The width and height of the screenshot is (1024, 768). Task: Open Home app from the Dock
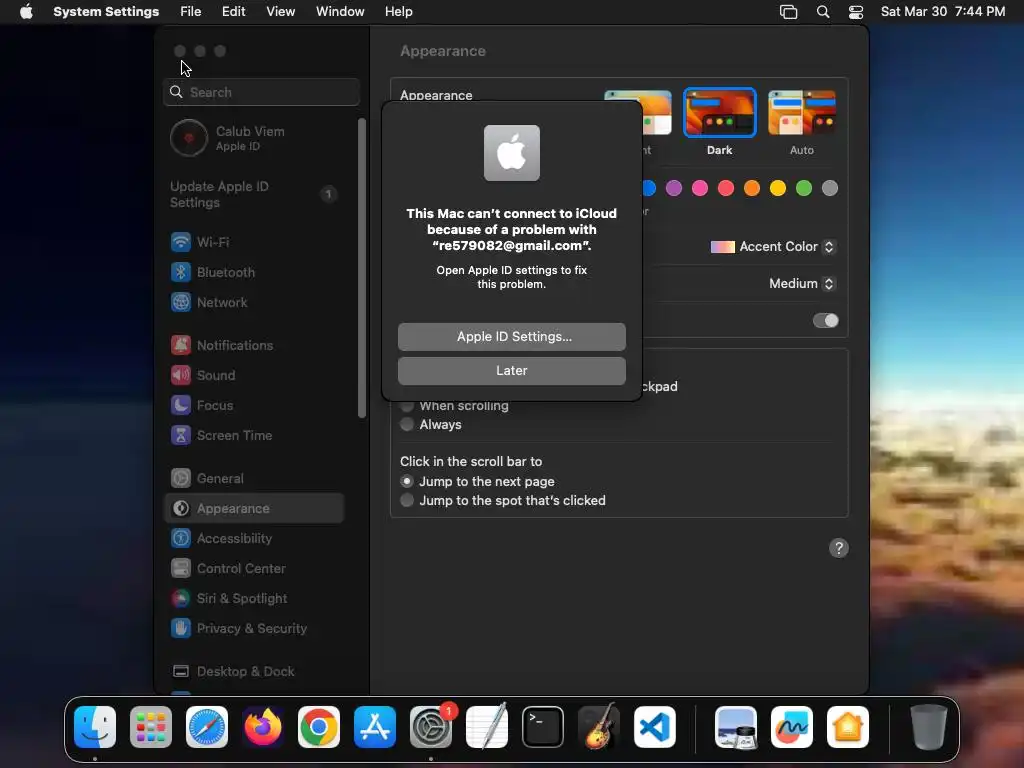pyautogui.click(x=848, y=727)
